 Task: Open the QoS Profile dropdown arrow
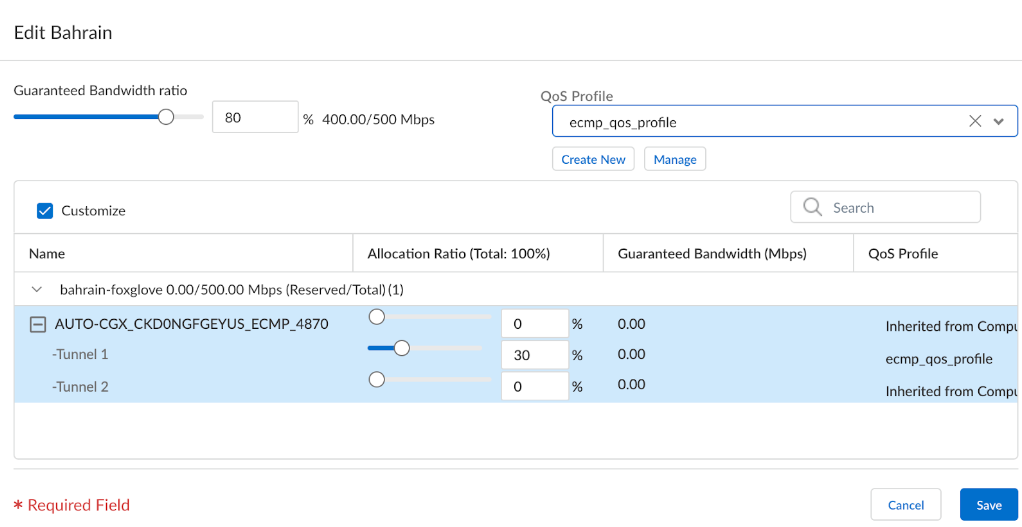point(999,121)
